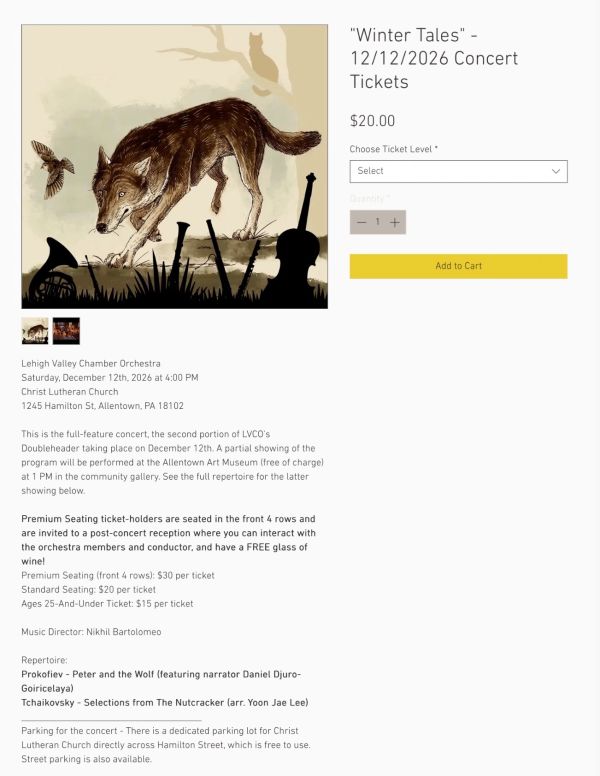Click the cat silhouette in the poster
This screenshot has width=600, height=776.
click(261, 62)
